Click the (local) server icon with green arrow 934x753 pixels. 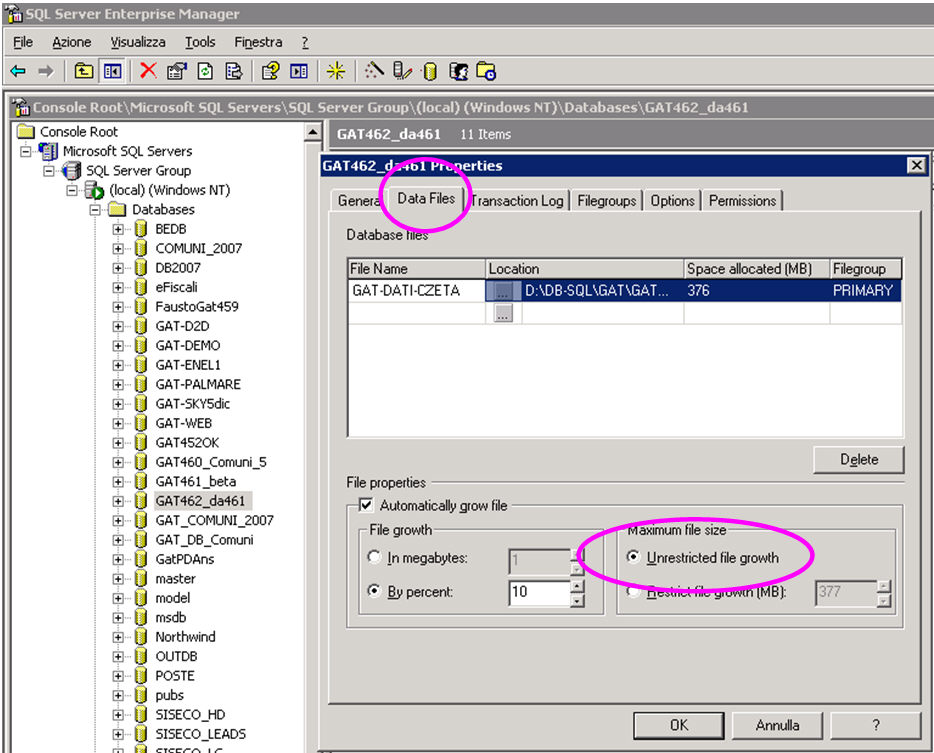tap(95, 190)
